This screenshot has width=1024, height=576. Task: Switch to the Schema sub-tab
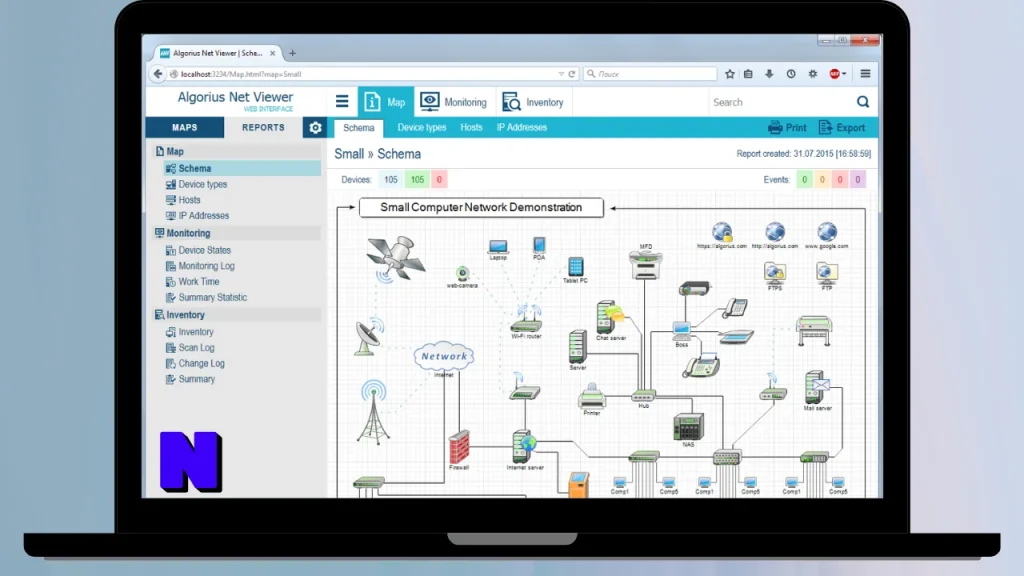pos(359,128)
